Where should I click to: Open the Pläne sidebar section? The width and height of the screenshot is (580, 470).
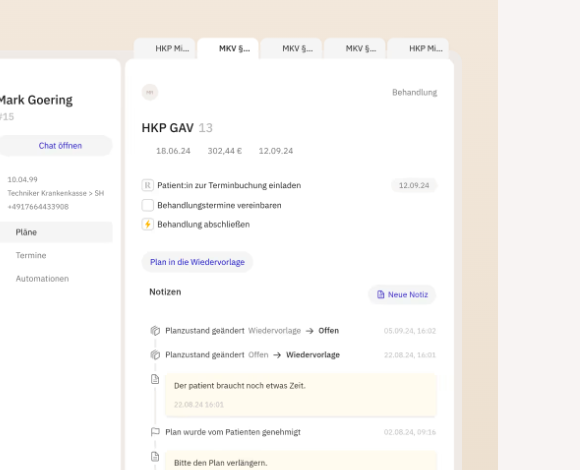(55, 232)
